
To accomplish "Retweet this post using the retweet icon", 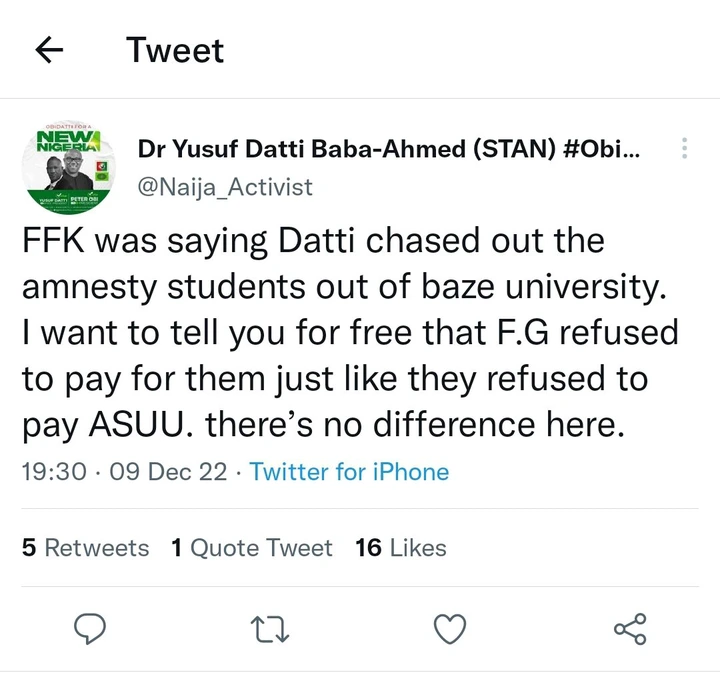I will tap(271, 628).
